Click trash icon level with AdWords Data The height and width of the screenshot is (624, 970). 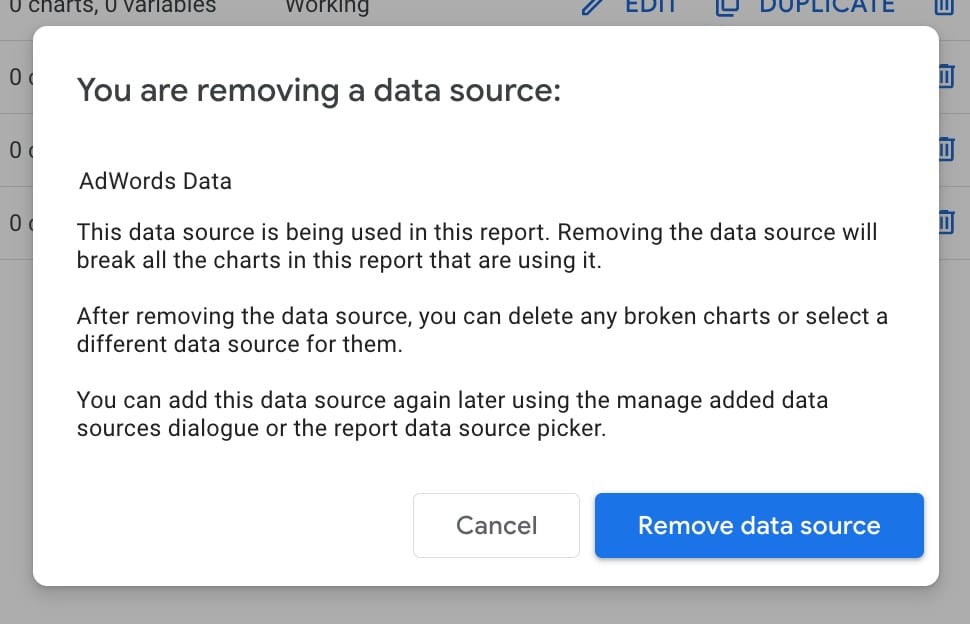point(946,149)
